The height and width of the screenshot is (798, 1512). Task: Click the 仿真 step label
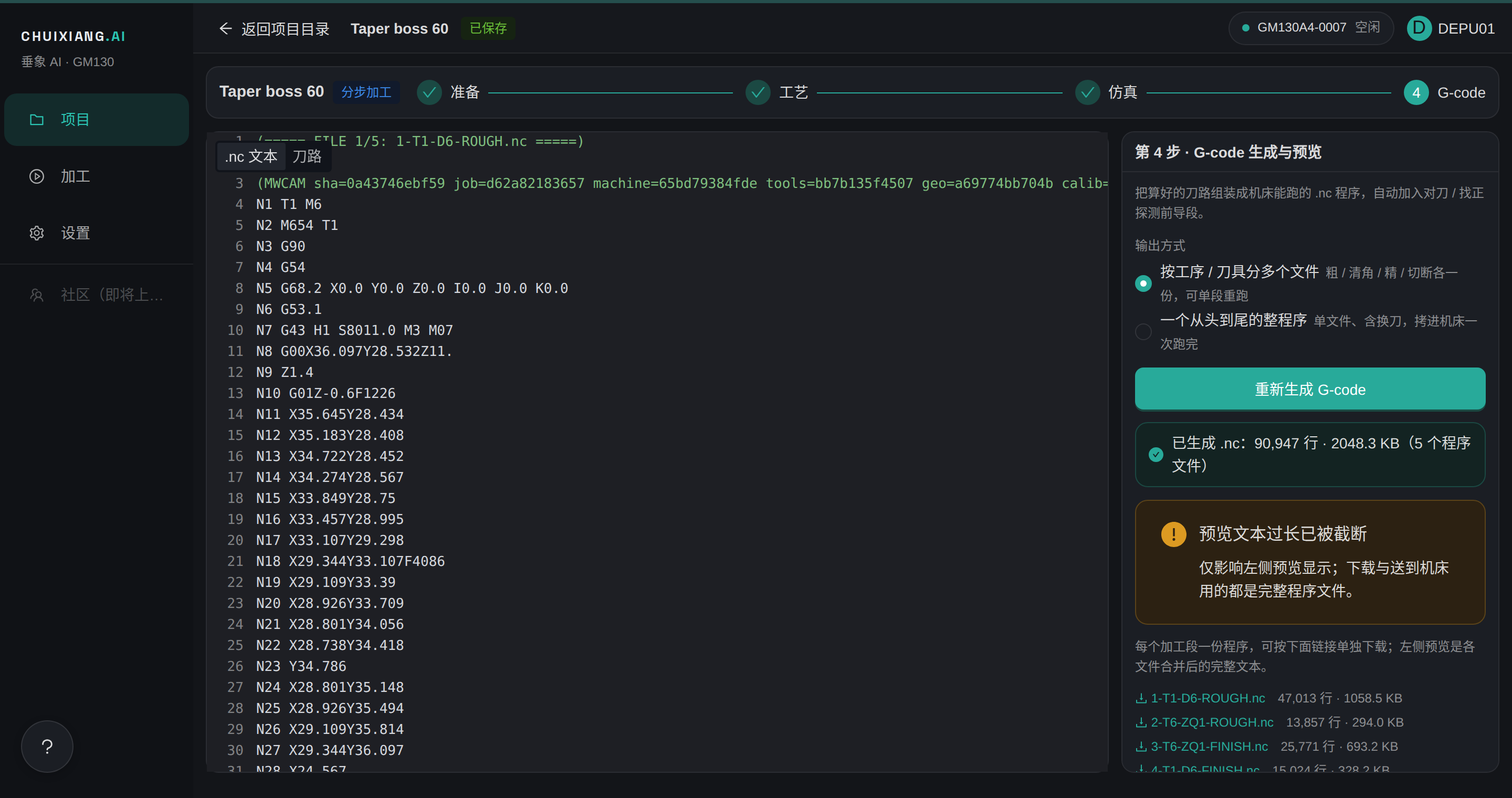(x=1123, y=93)
